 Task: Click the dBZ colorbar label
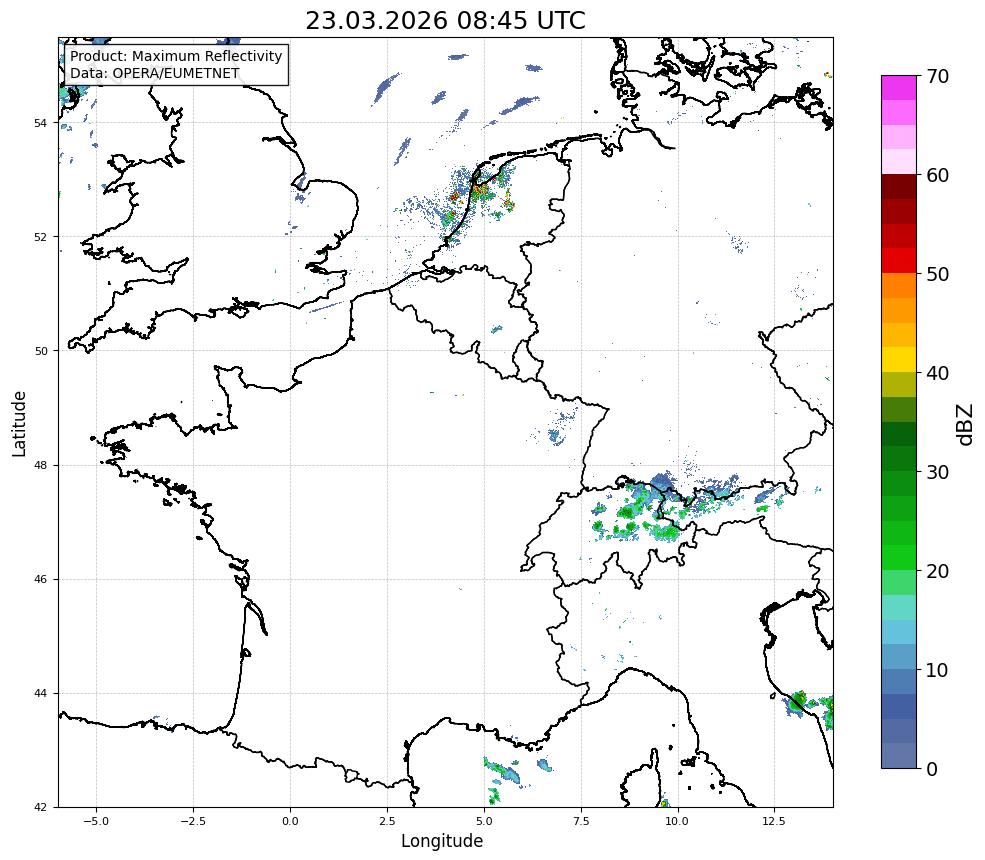pos(963,423)
